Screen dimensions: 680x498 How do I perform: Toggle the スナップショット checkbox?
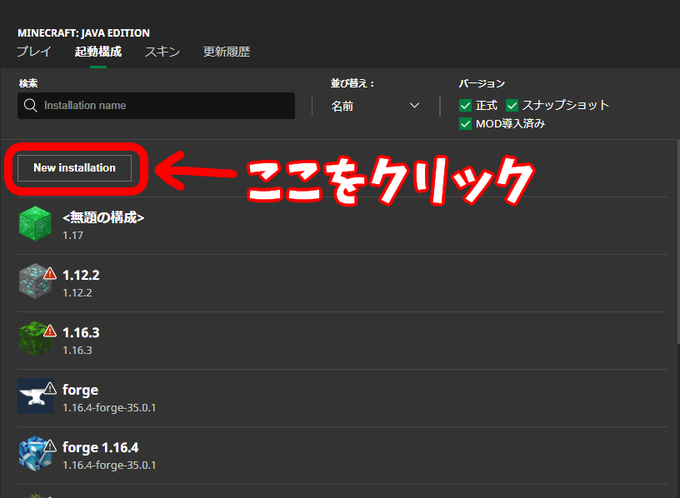[512, 105]
